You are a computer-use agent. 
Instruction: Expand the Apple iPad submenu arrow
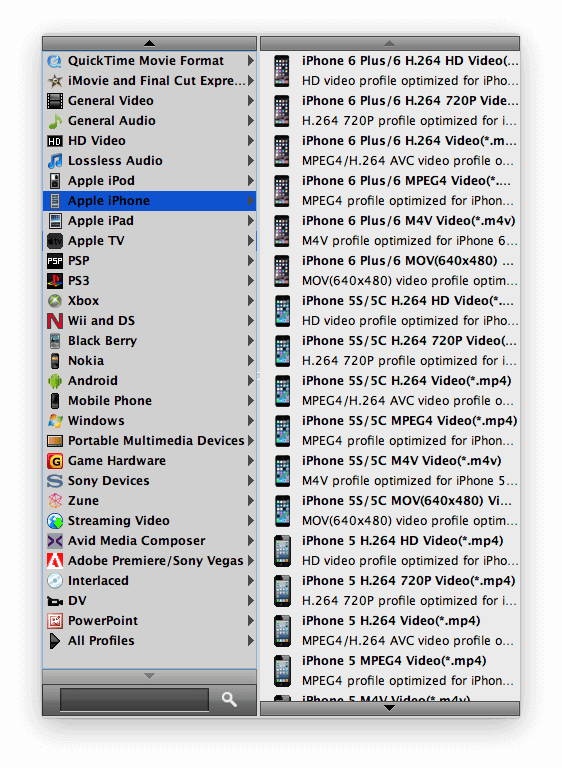point(250,221)
